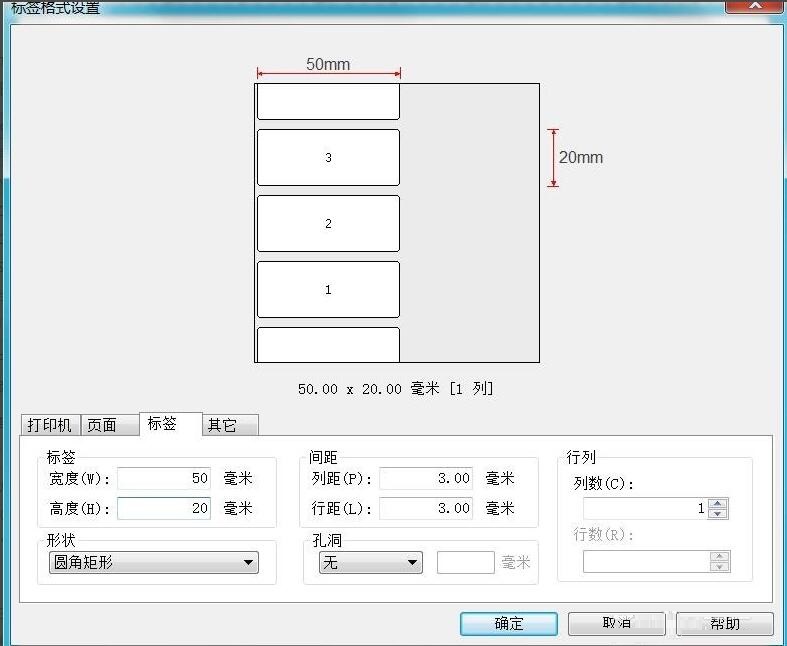Viewport: 787px width, 646px height.
Task: Open the 形状 圆角矩形 dropdown
Action: point(154,562)
